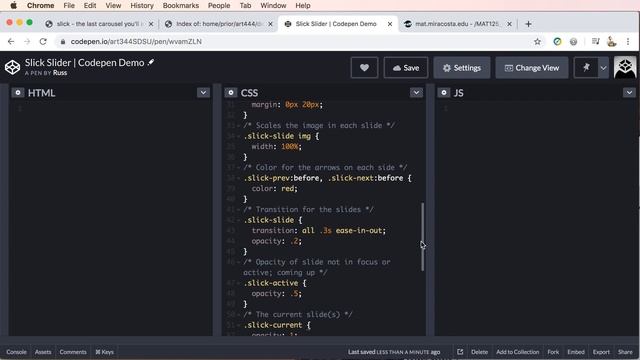Click Add to Collection

tap(518, 352)
